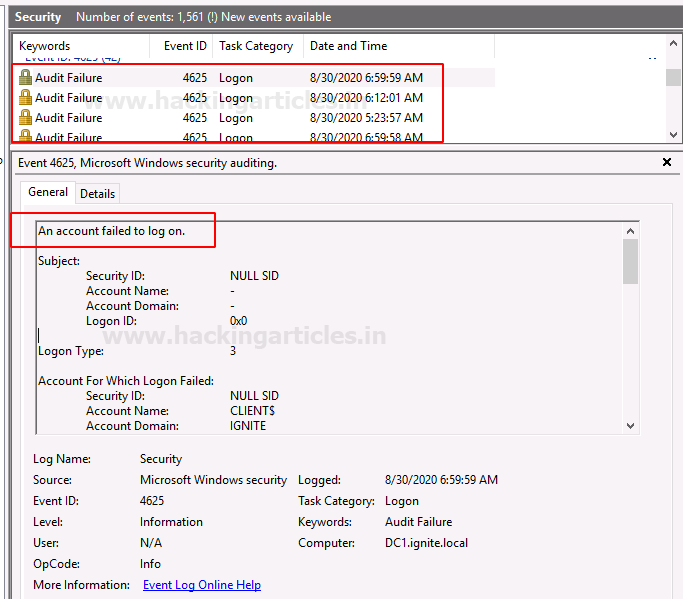Select the General tab
Image resolution: width=683 pixels, height=599 pixels.
pyautogui.click(x=48, y=192)
